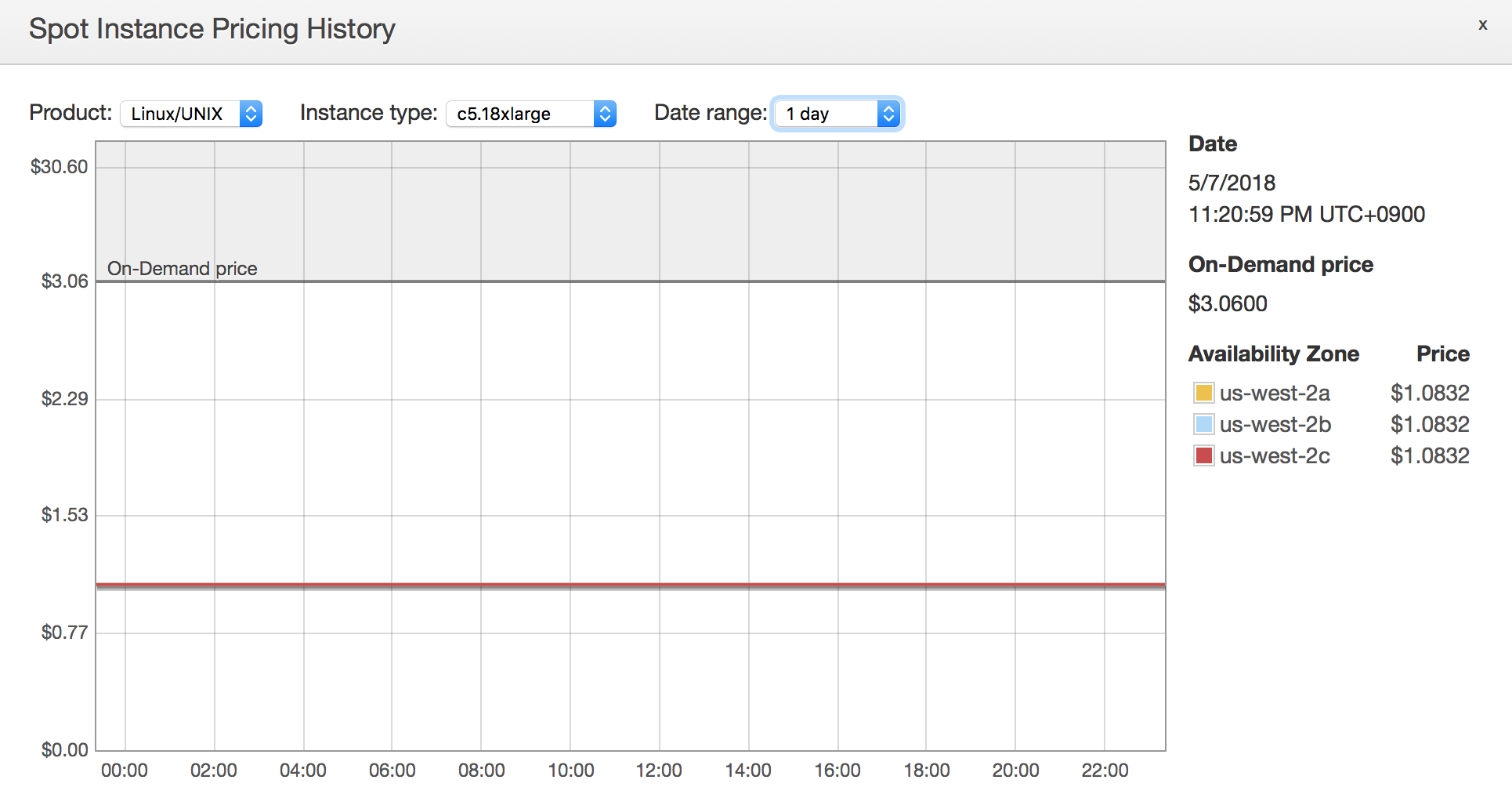Click the 12:00 time axis label
Image resolution: width=1512 pixels, height=798 pixels.
[659, 771]
